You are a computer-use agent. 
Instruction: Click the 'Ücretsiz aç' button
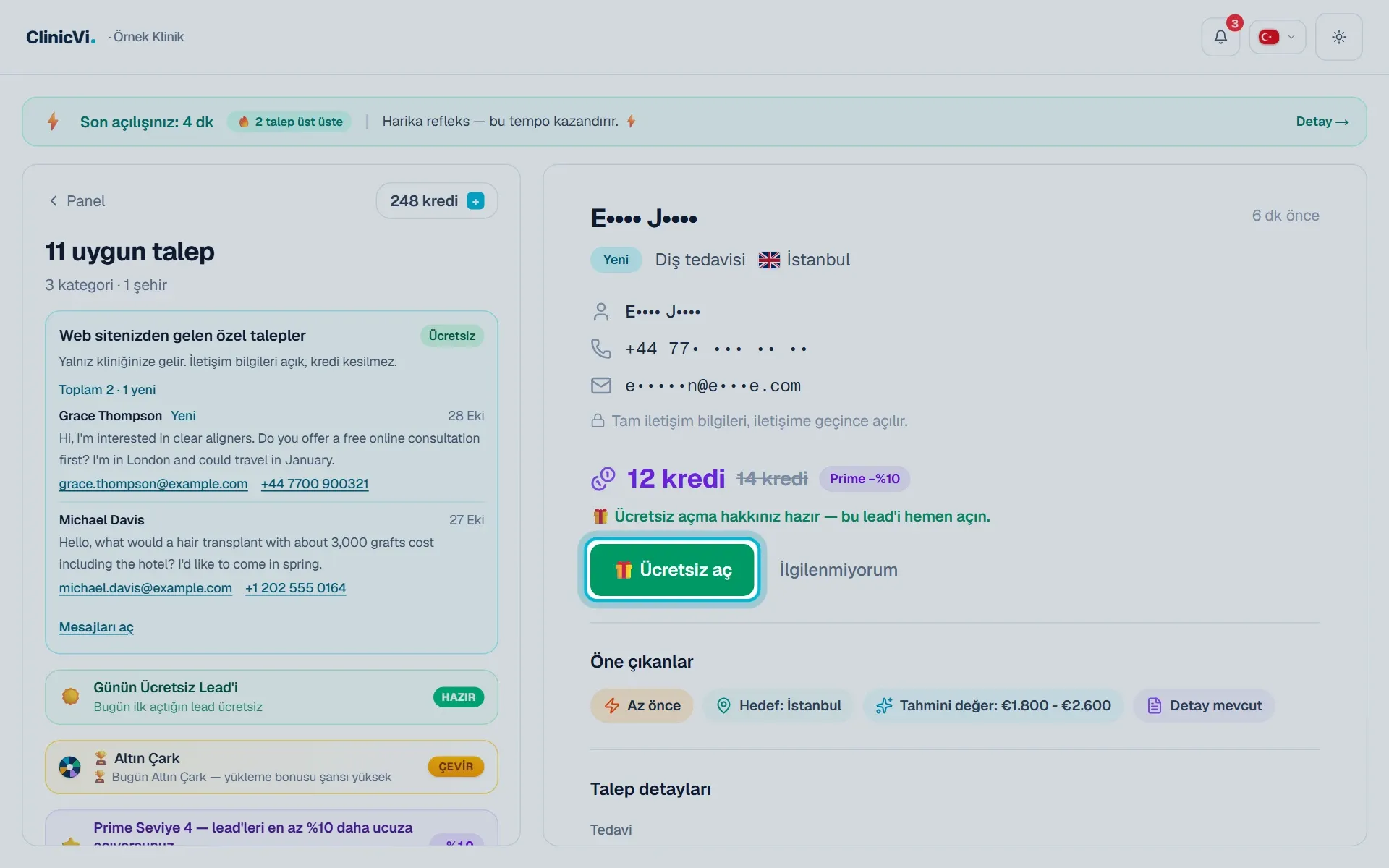pyautogui.click(x=672, y=570)
